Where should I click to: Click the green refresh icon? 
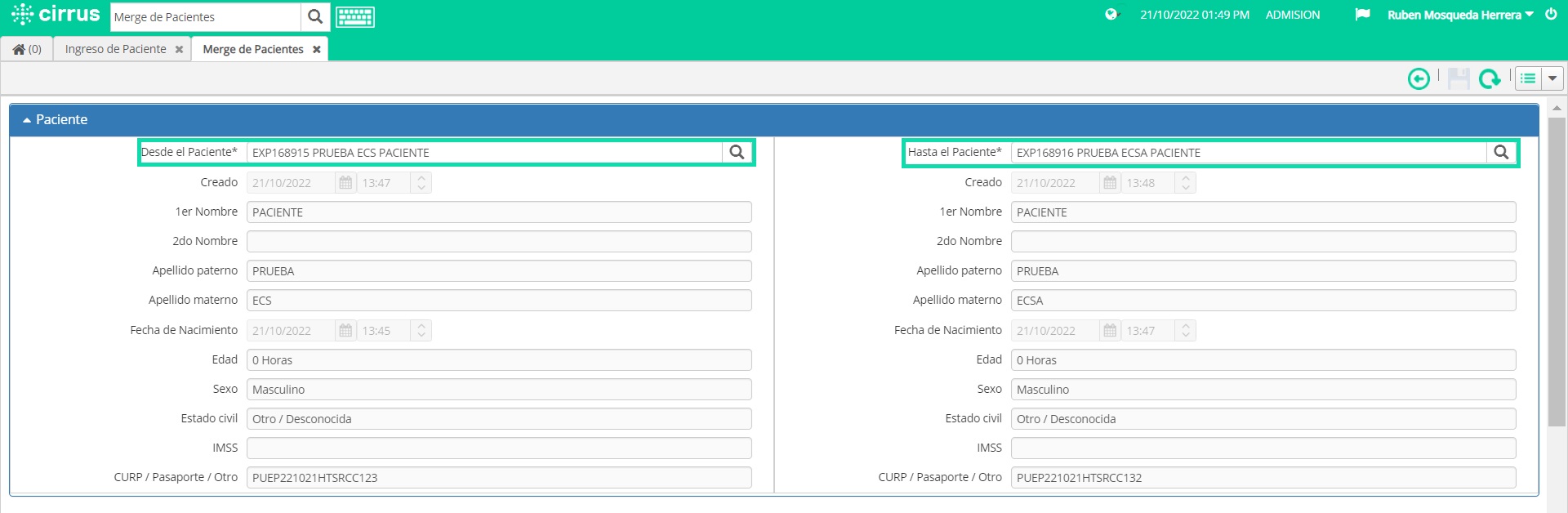pos(1490,78)
